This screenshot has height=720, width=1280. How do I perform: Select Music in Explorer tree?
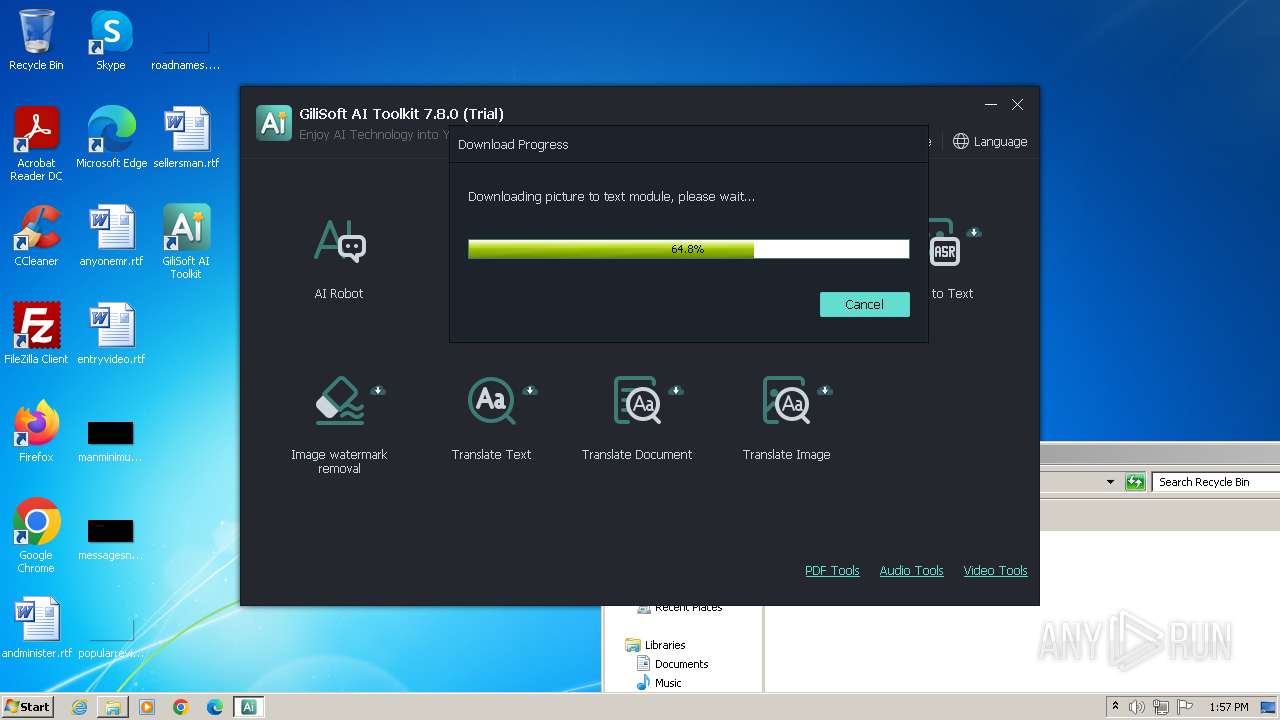(x=660, y=683)
